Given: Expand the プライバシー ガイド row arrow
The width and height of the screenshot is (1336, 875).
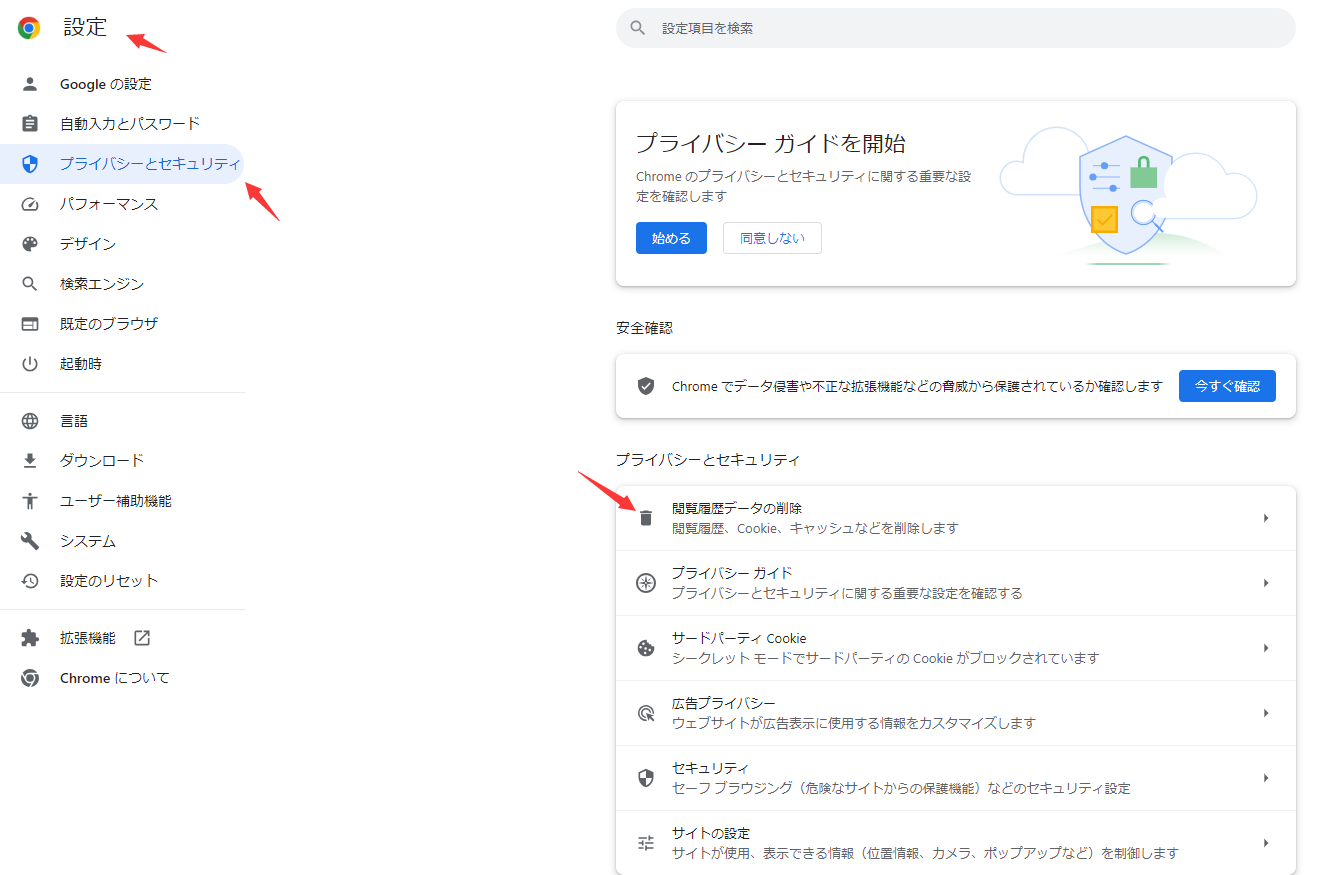Looking at the screenshot, I should point(1266,583).
